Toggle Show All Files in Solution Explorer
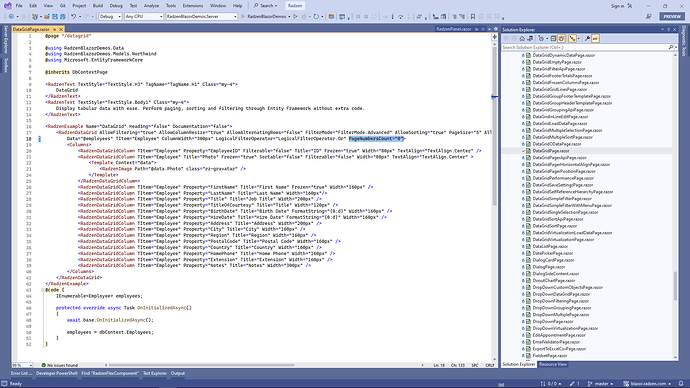The height and width of the screenshot is (388, 690). pos(562,39)
